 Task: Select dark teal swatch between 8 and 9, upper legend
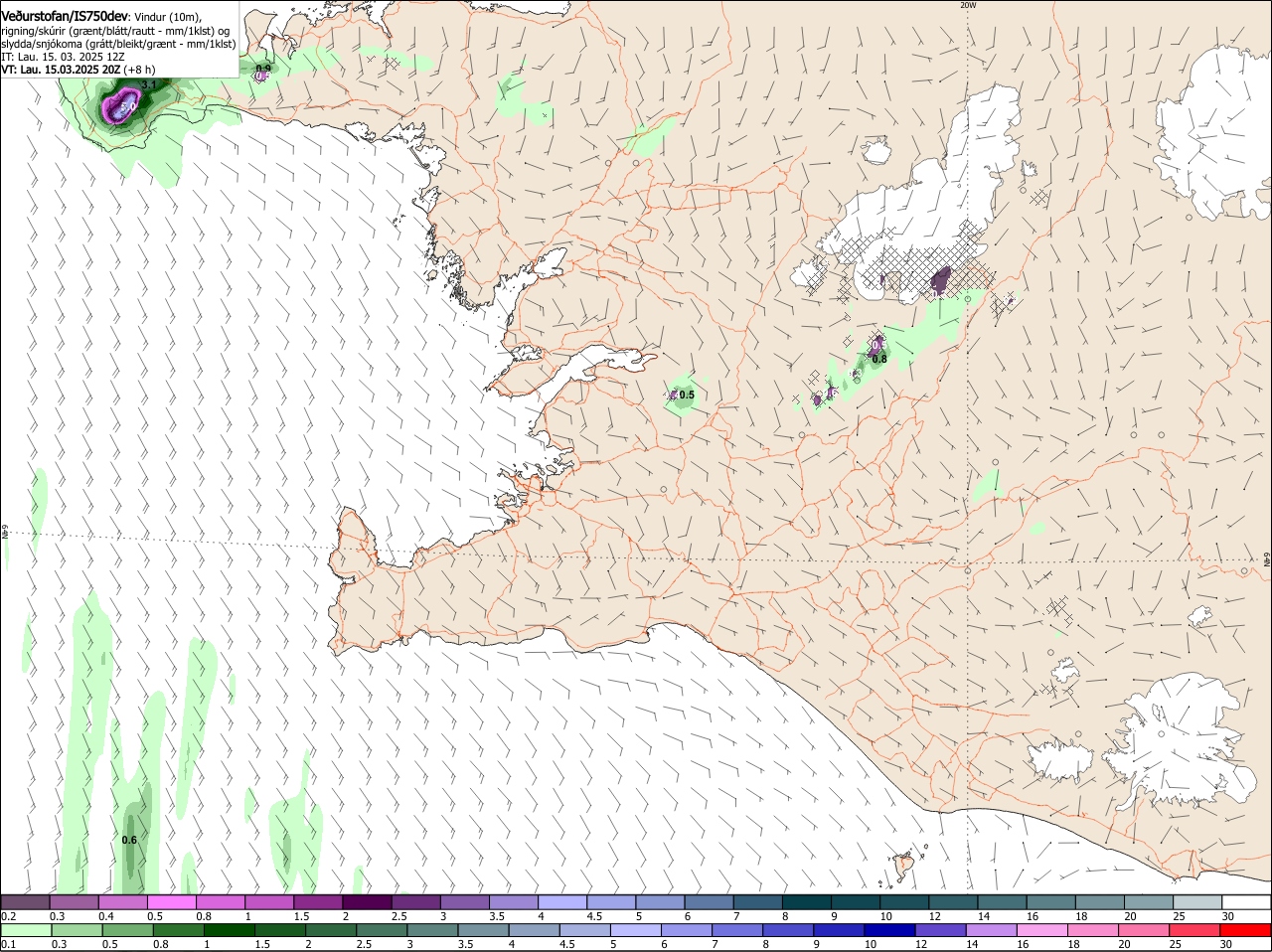(x=807, y=901)
